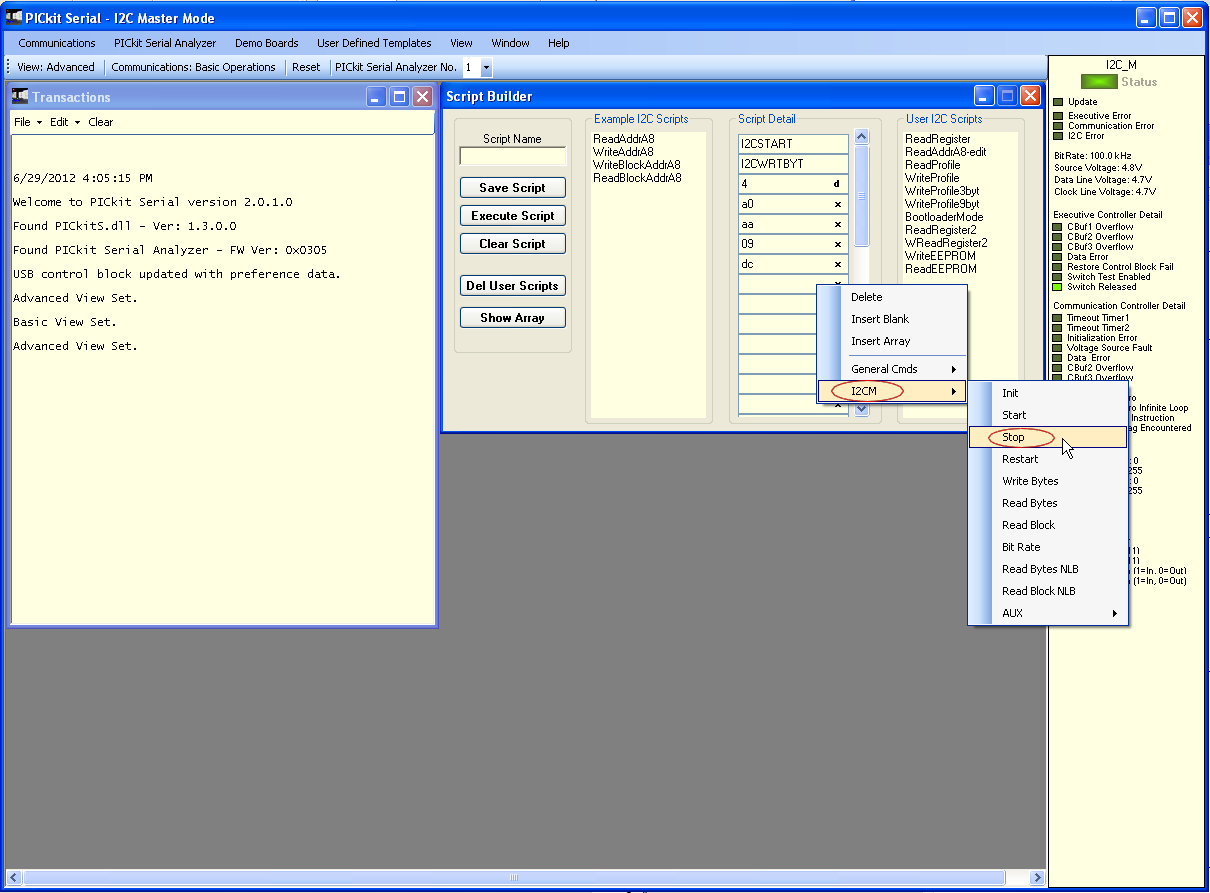
Task: Select ReadEEPROM user script
Action: click(941, 269)
